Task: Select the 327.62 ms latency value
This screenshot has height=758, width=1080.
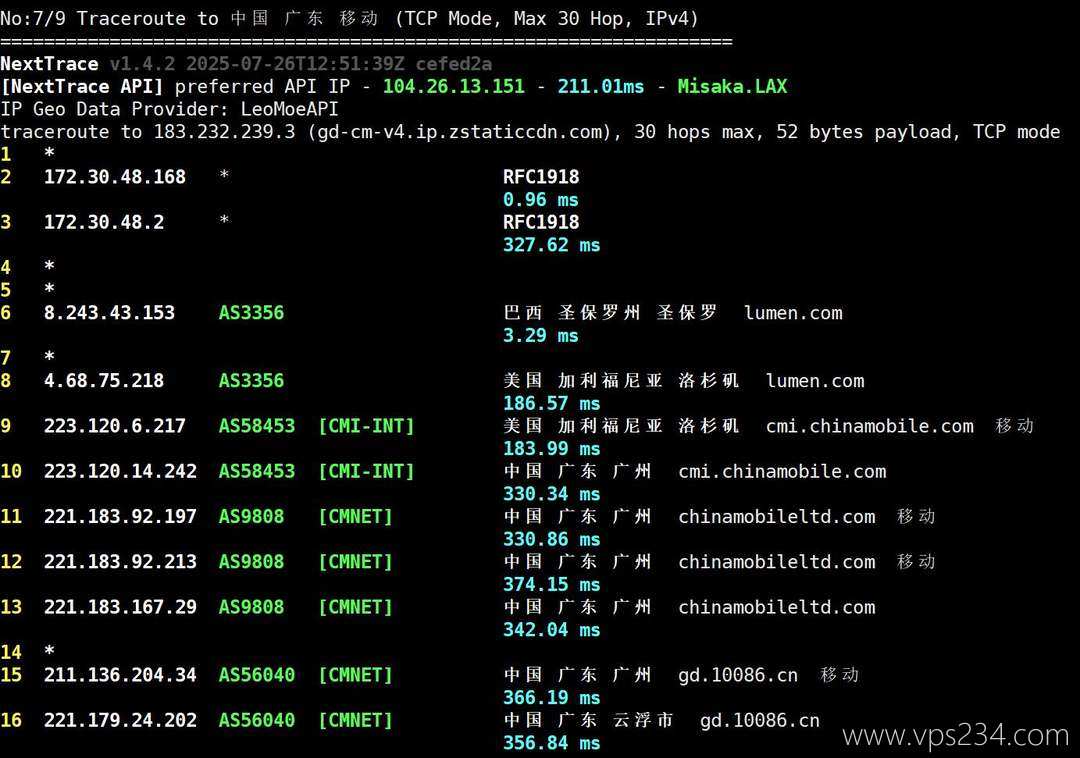Action: pos(551,245)
